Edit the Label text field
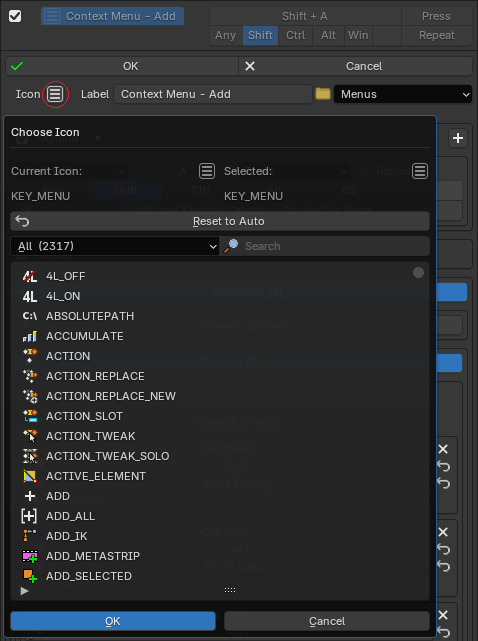Screen dimensions: 478x641 click(213, 94)
